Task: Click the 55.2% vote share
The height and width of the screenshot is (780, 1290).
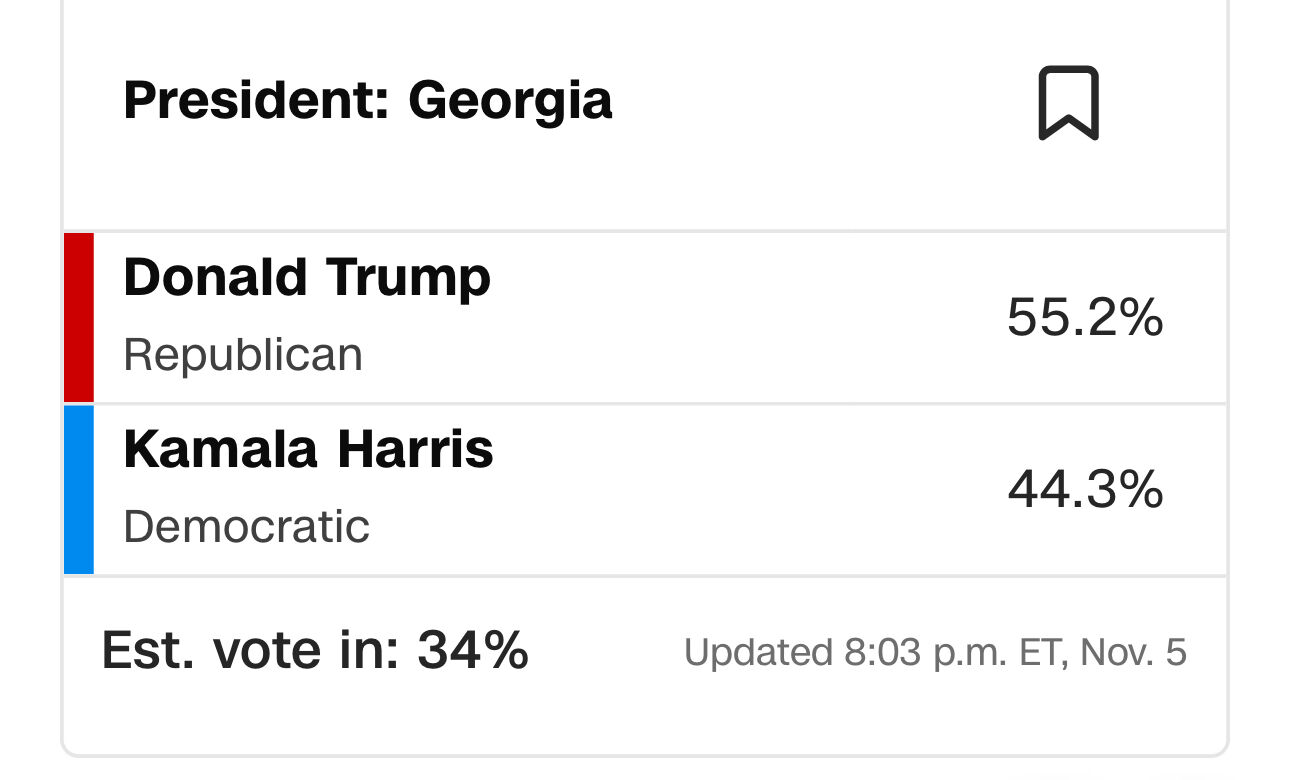Action: tap(1085, 318)
